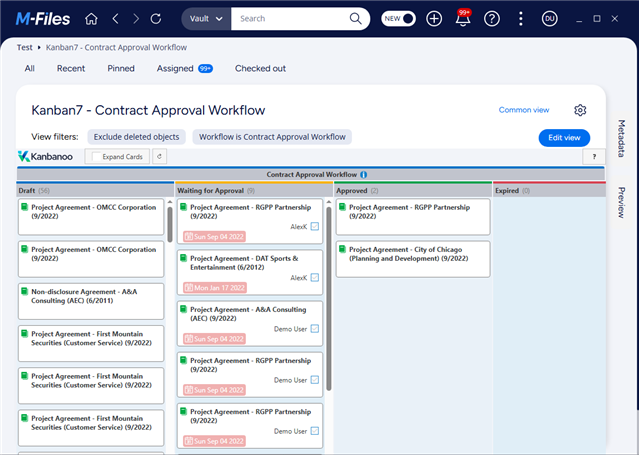Image resolution: width=639 pixels, height=455 pixels.
Task: Click document icon on City of Chicago card
Action: pyautogui.click(x=342, y=249)
